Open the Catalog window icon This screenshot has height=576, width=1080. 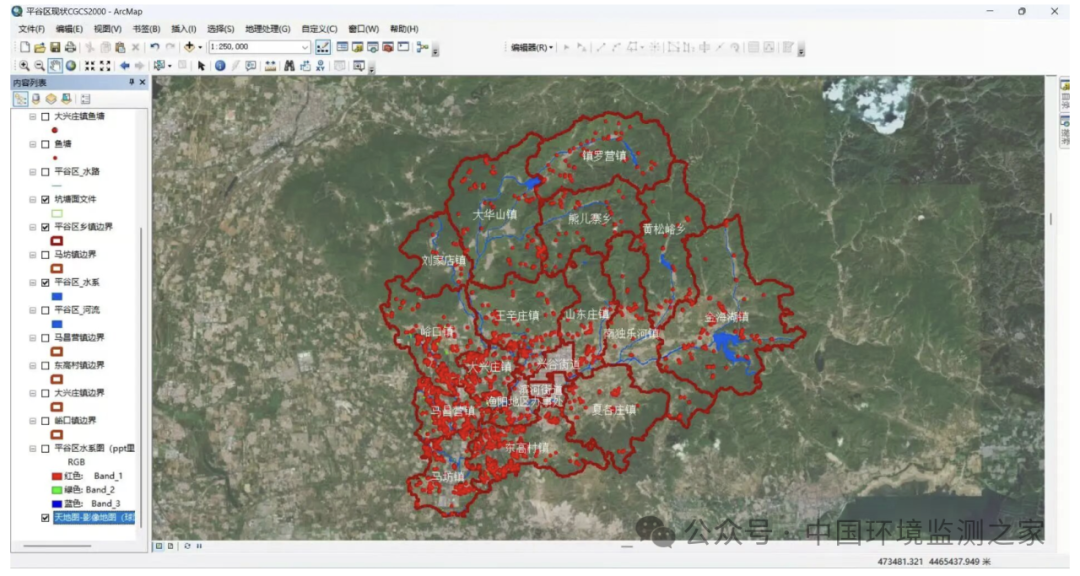(357, 48)
